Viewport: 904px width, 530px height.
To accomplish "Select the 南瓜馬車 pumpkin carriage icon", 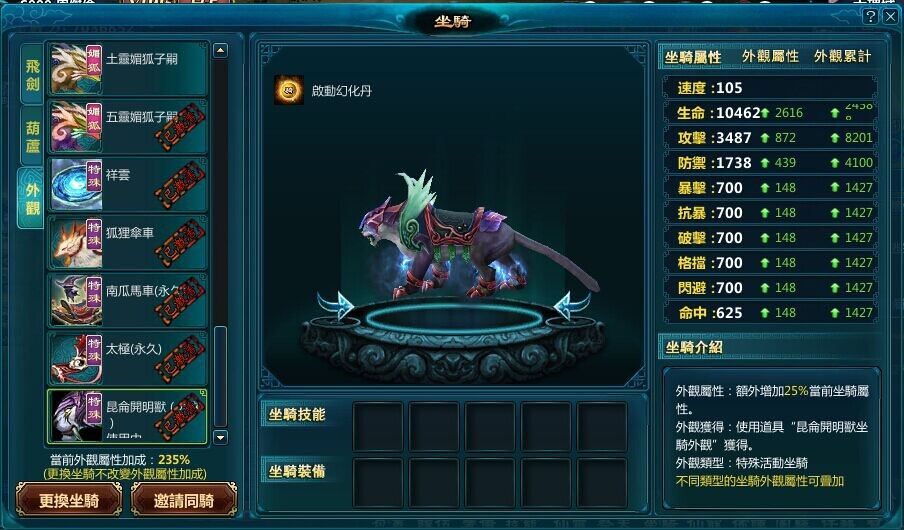I will tap(76, 300).
